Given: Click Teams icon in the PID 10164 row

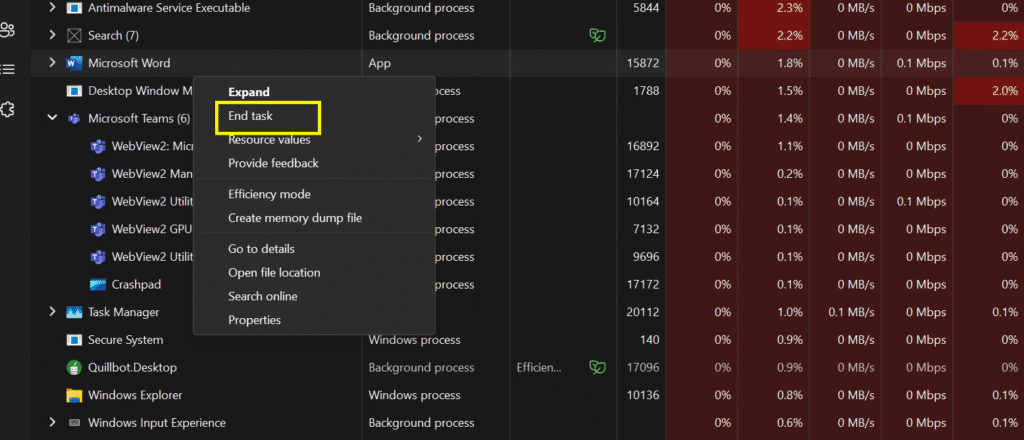Looking at the screenshot, I should coord(98,202).
